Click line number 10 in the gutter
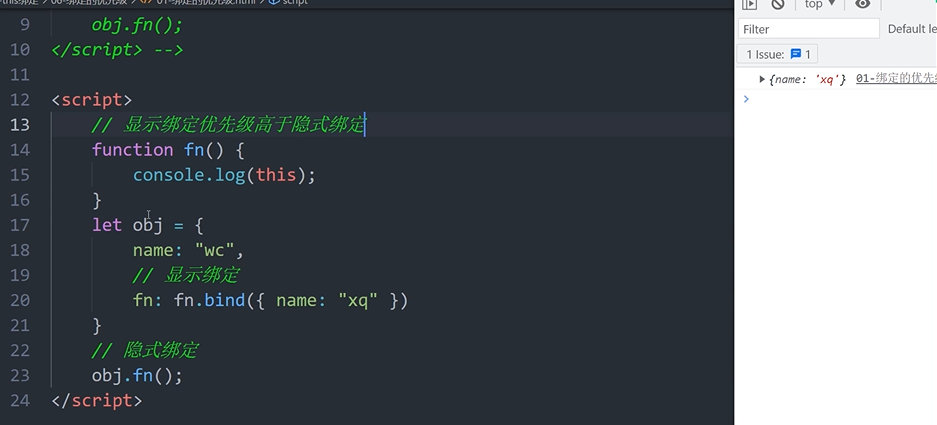The height and width of the screenshot is (425, 937). (x=19, y=50)
